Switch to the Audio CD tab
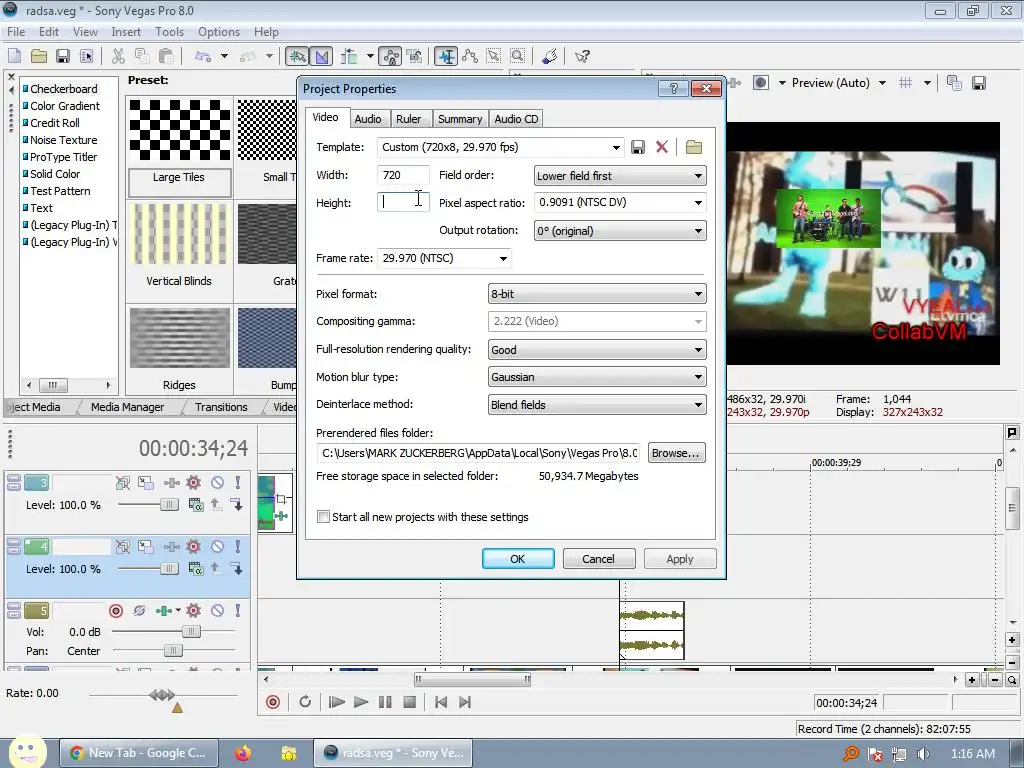This screenshot has height=768, width=1024. 516,119
